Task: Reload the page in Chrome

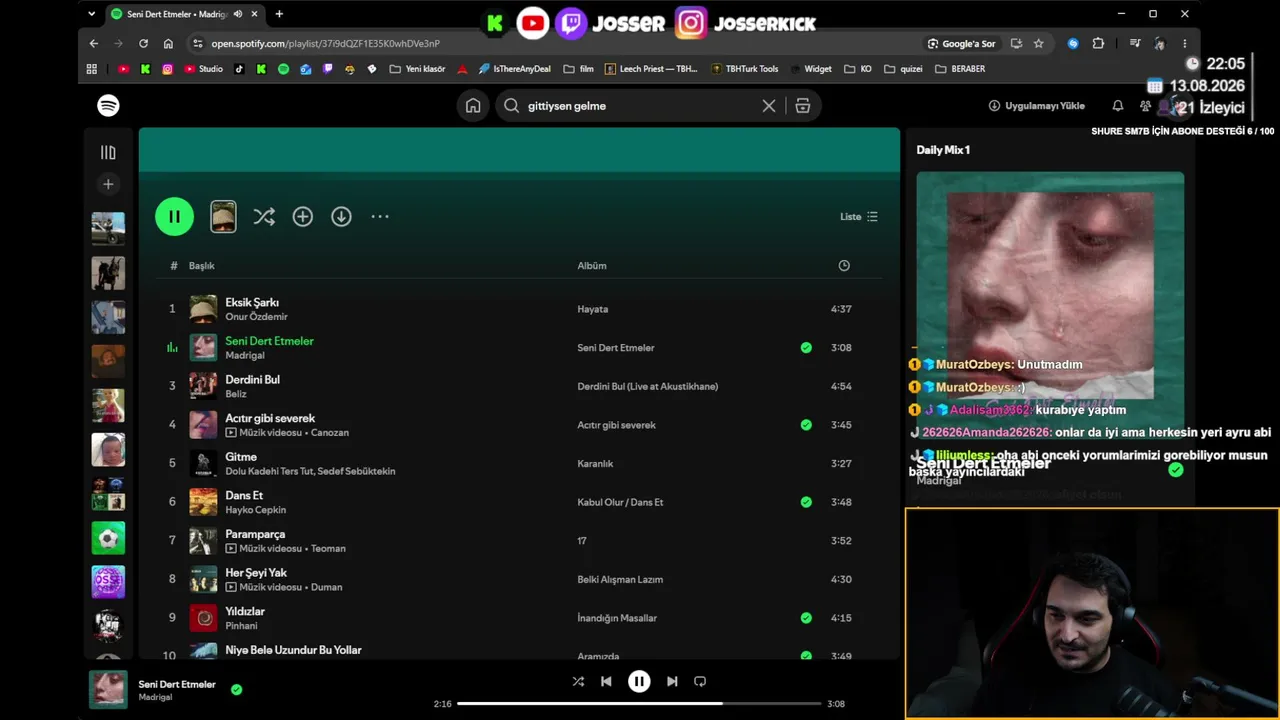Action: 143,44
